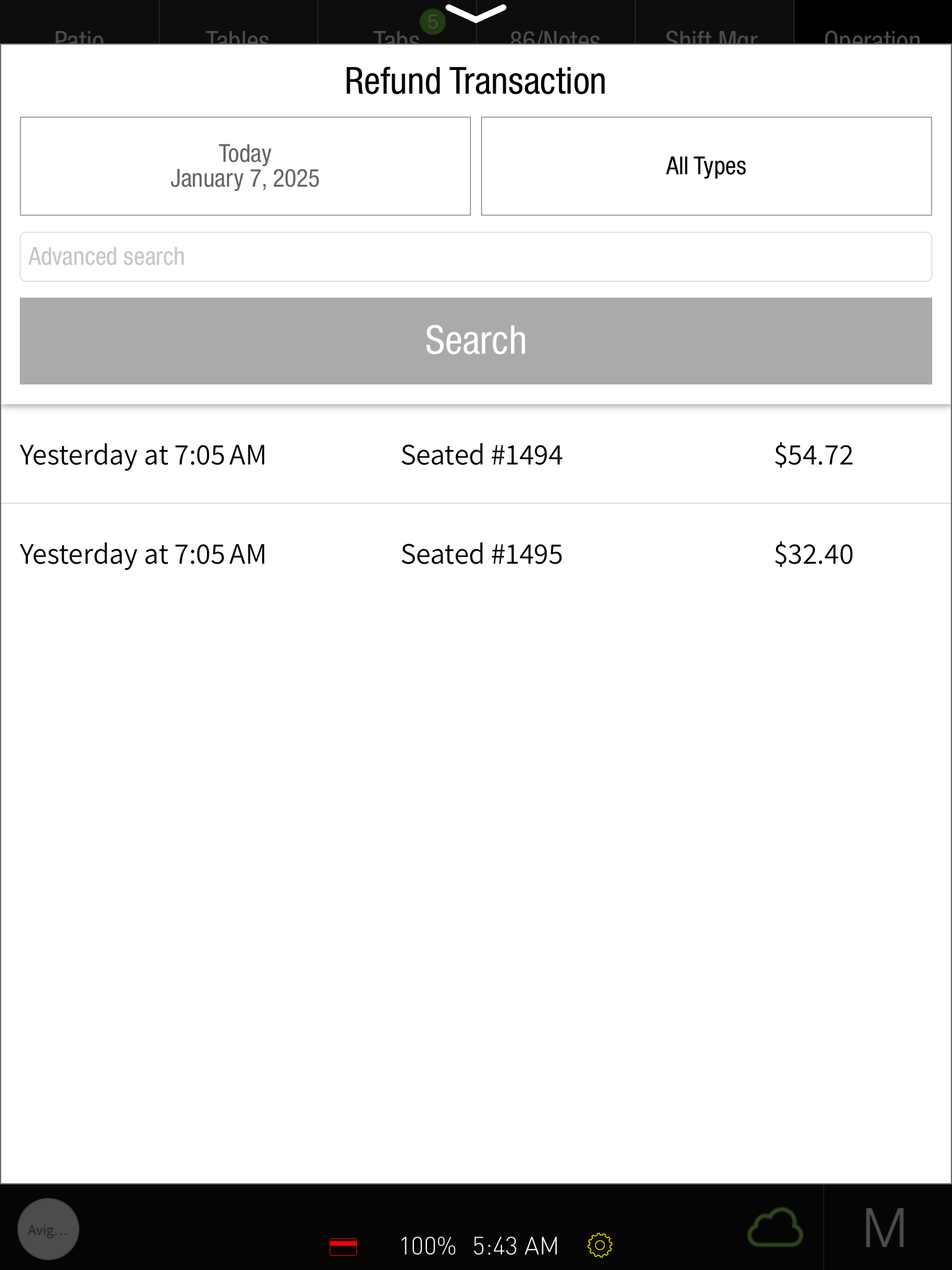
Task: Select the Seated #1495 transaction
Action: (x=482, y=554)
